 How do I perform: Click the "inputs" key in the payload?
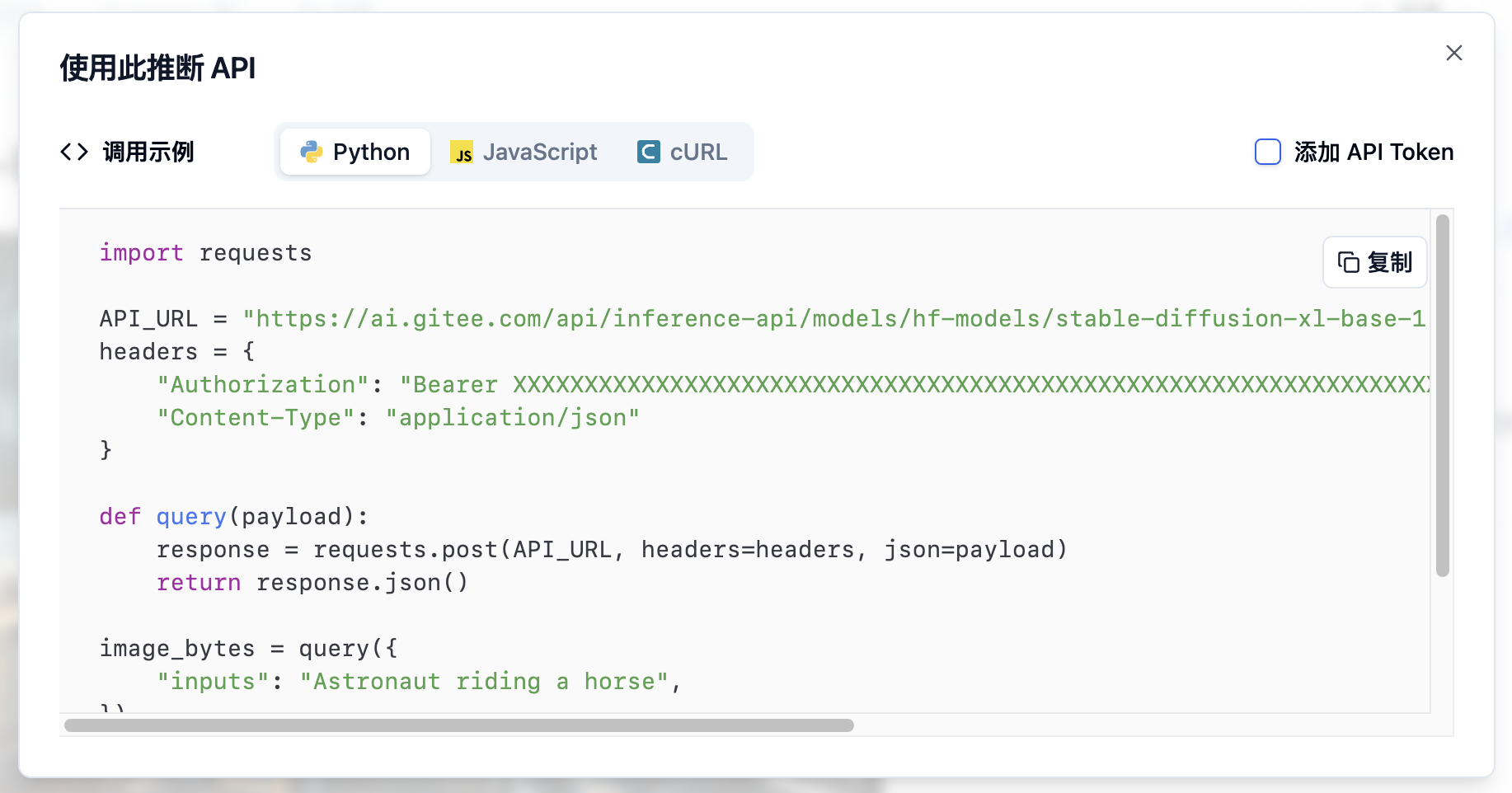(213, 682)
